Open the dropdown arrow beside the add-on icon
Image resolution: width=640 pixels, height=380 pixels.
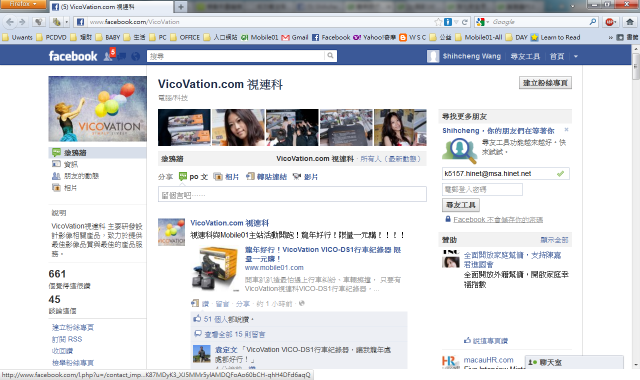67,22
